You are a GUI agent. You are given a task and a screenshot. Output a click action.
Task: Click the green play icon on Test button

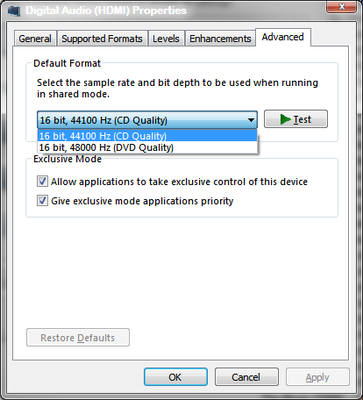(x=286, y=119)
